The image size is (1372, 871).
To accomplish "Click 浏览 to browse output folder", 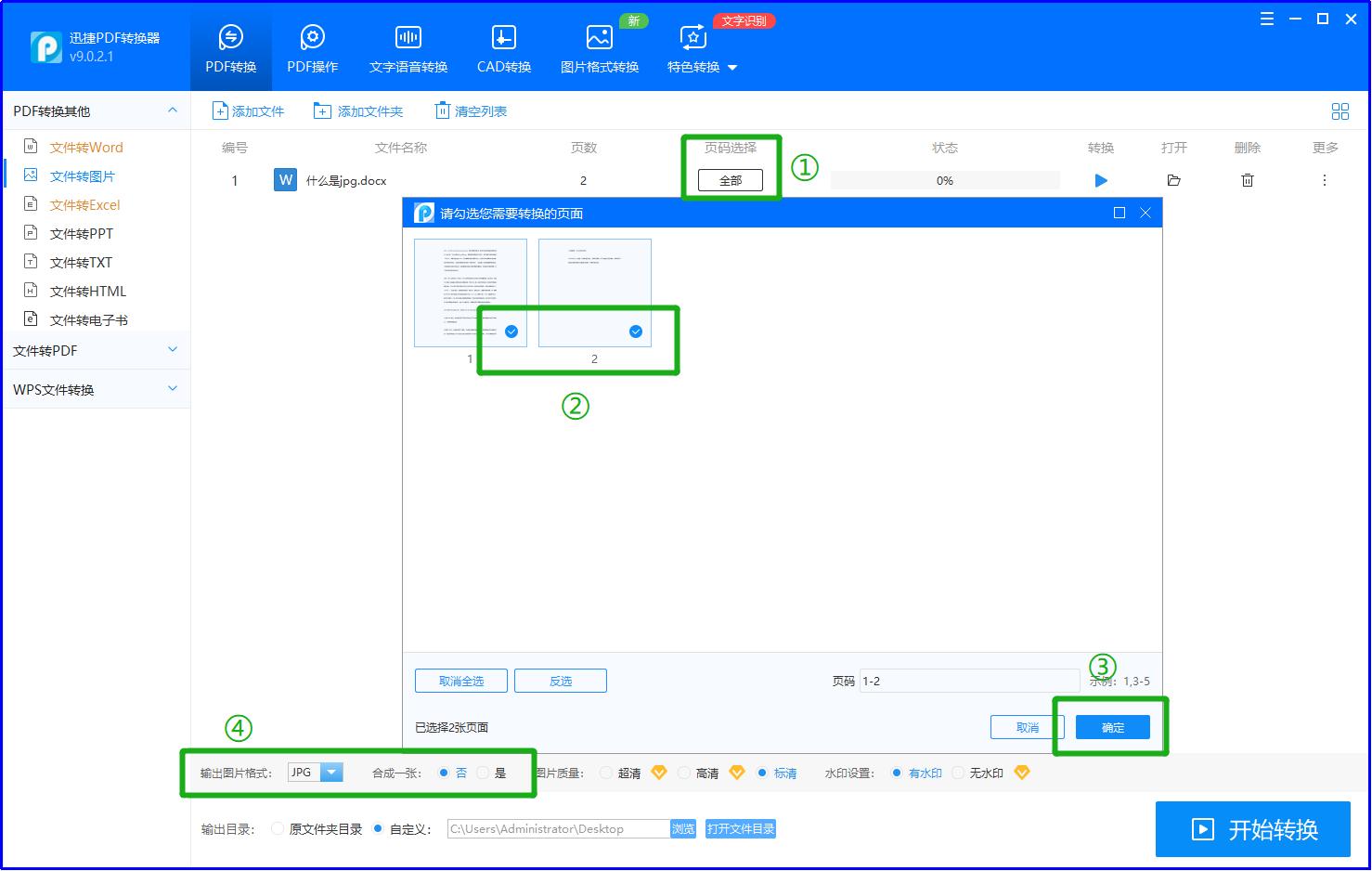I will point(683,829).
